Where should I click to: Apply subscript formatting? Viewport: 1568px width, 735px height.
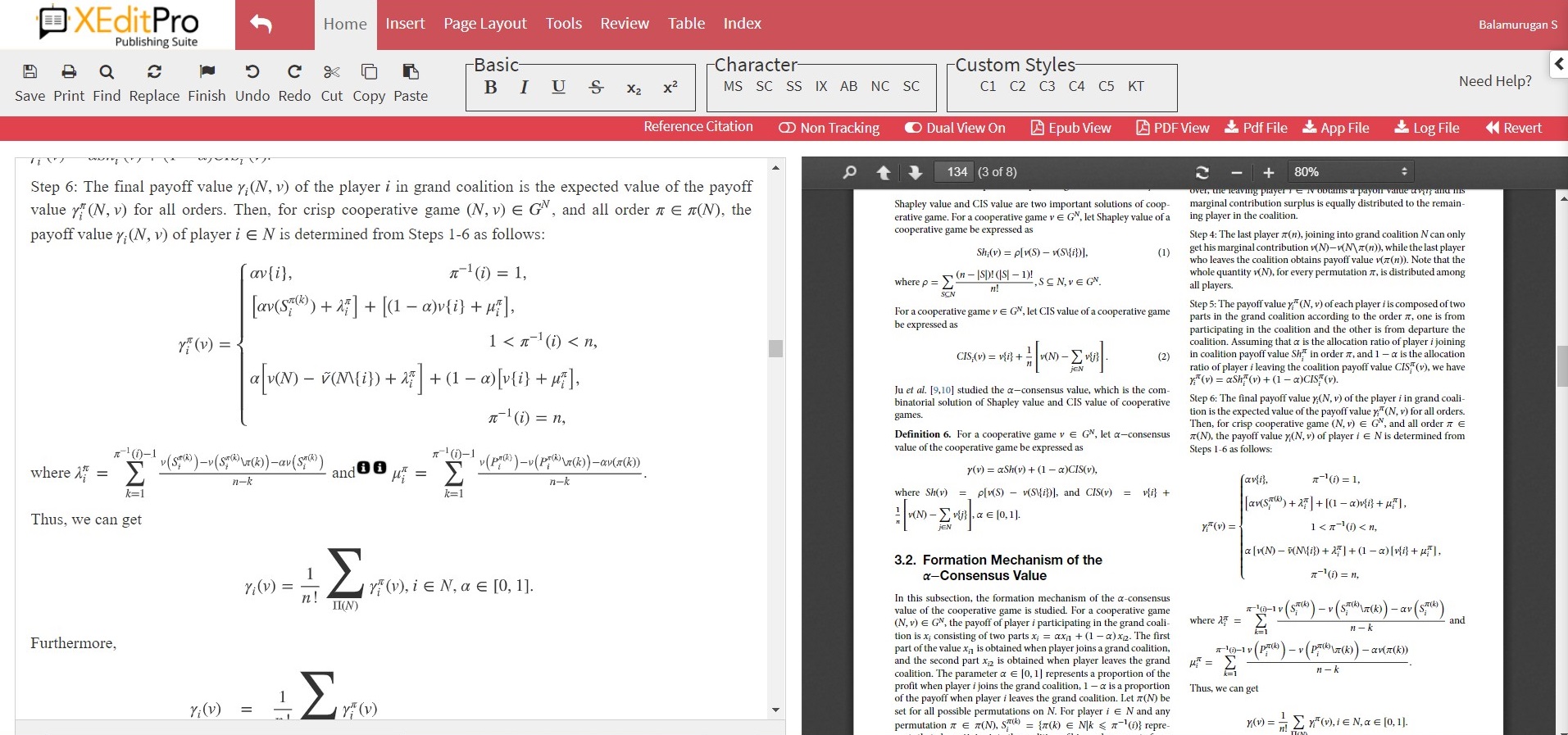[634, 88]
